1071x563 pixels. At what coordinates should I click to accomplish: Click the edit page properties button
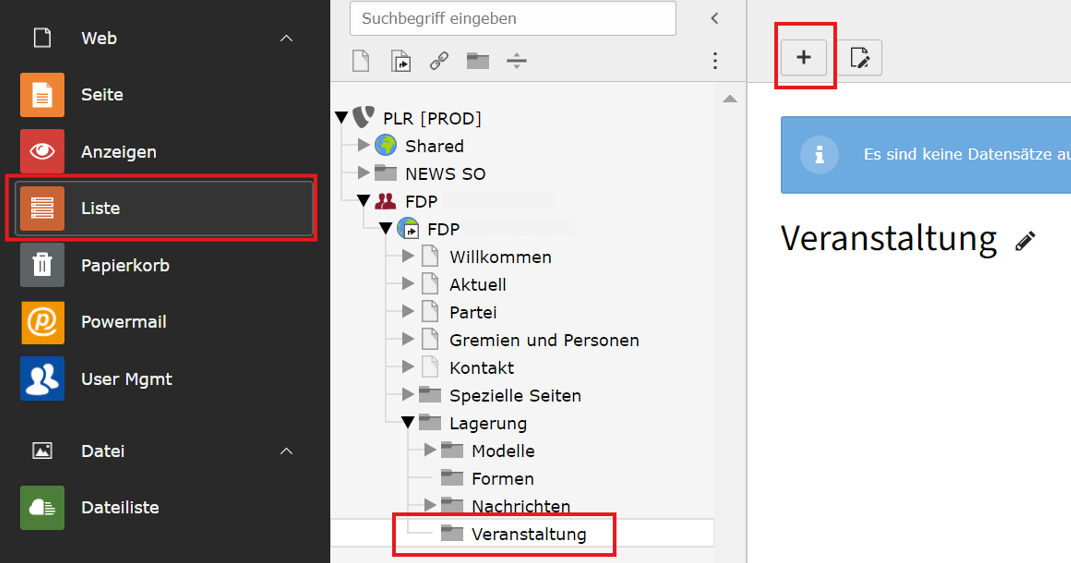860,57
